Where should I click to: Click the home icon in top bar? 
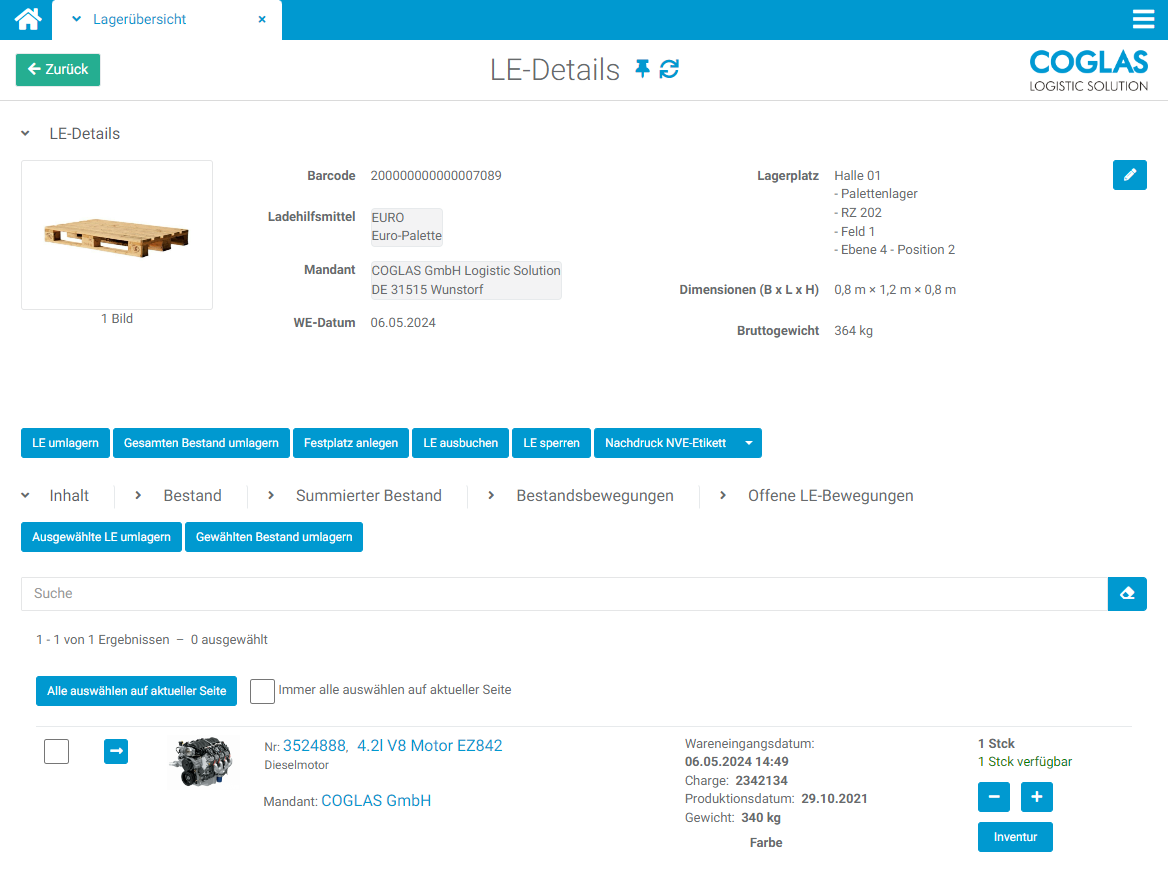[28, 19]
